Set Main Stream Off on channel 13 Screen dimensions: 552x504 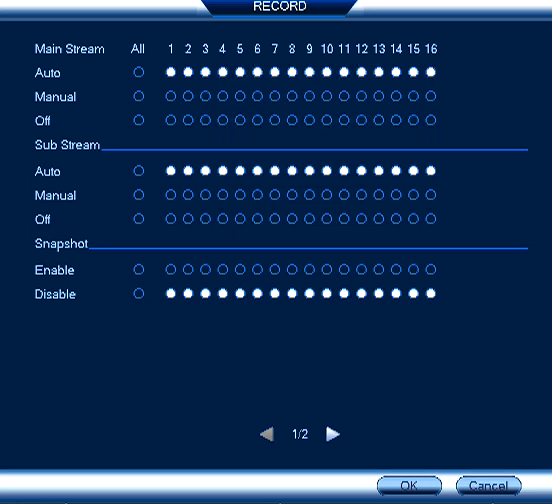point(379,120)
